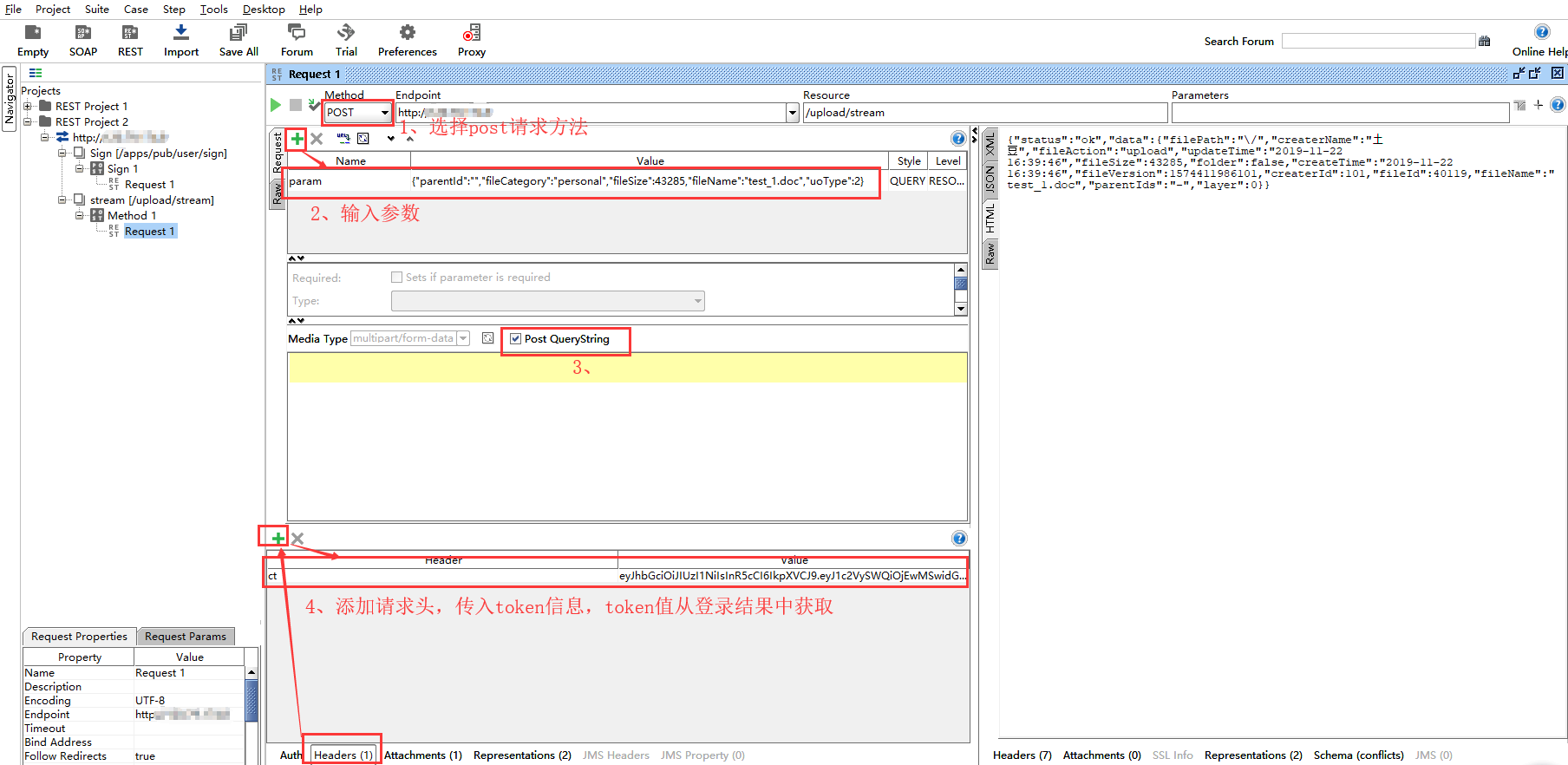Select the JSON response view tab
This screenshot has width=1568, height=765.
990,178
